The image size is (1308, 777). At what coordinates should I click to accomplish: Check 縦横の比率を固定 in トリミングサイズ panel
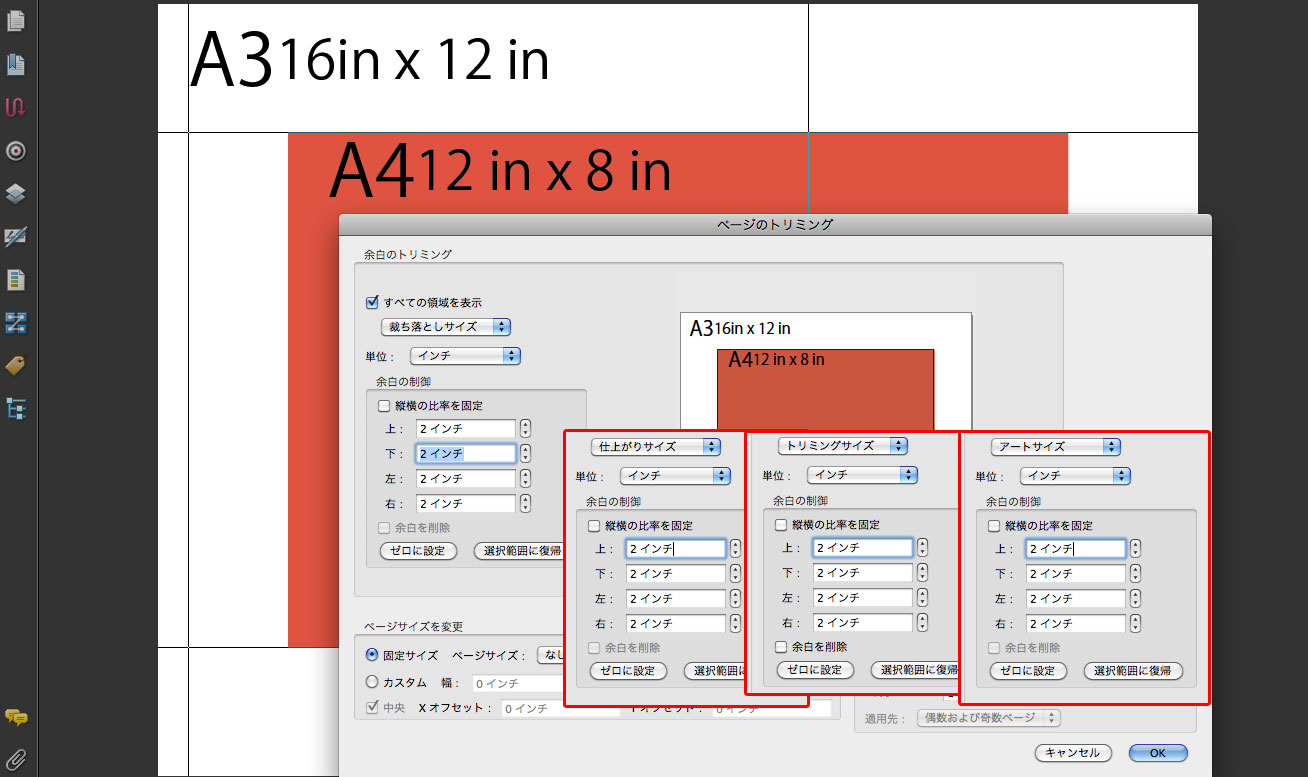point(781,524)
